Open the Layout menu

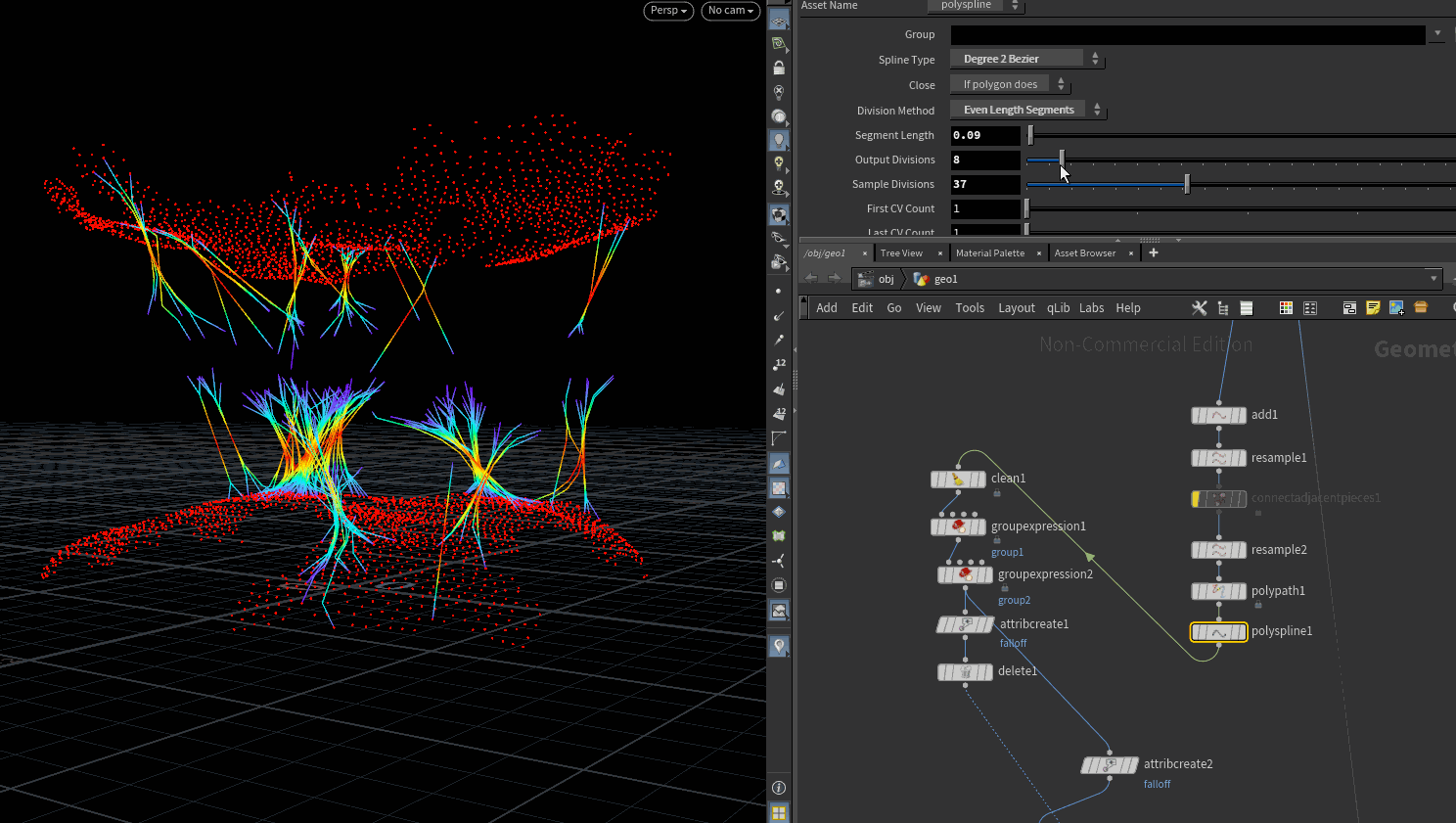tap(1016, 307)
